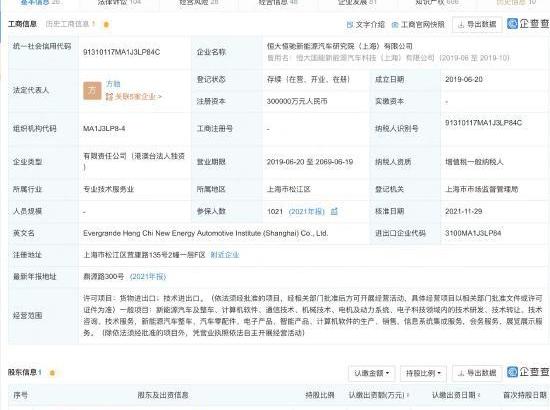Click the 文字介绍 document icon
Screen dimensions: 550x410
(349, 25)
